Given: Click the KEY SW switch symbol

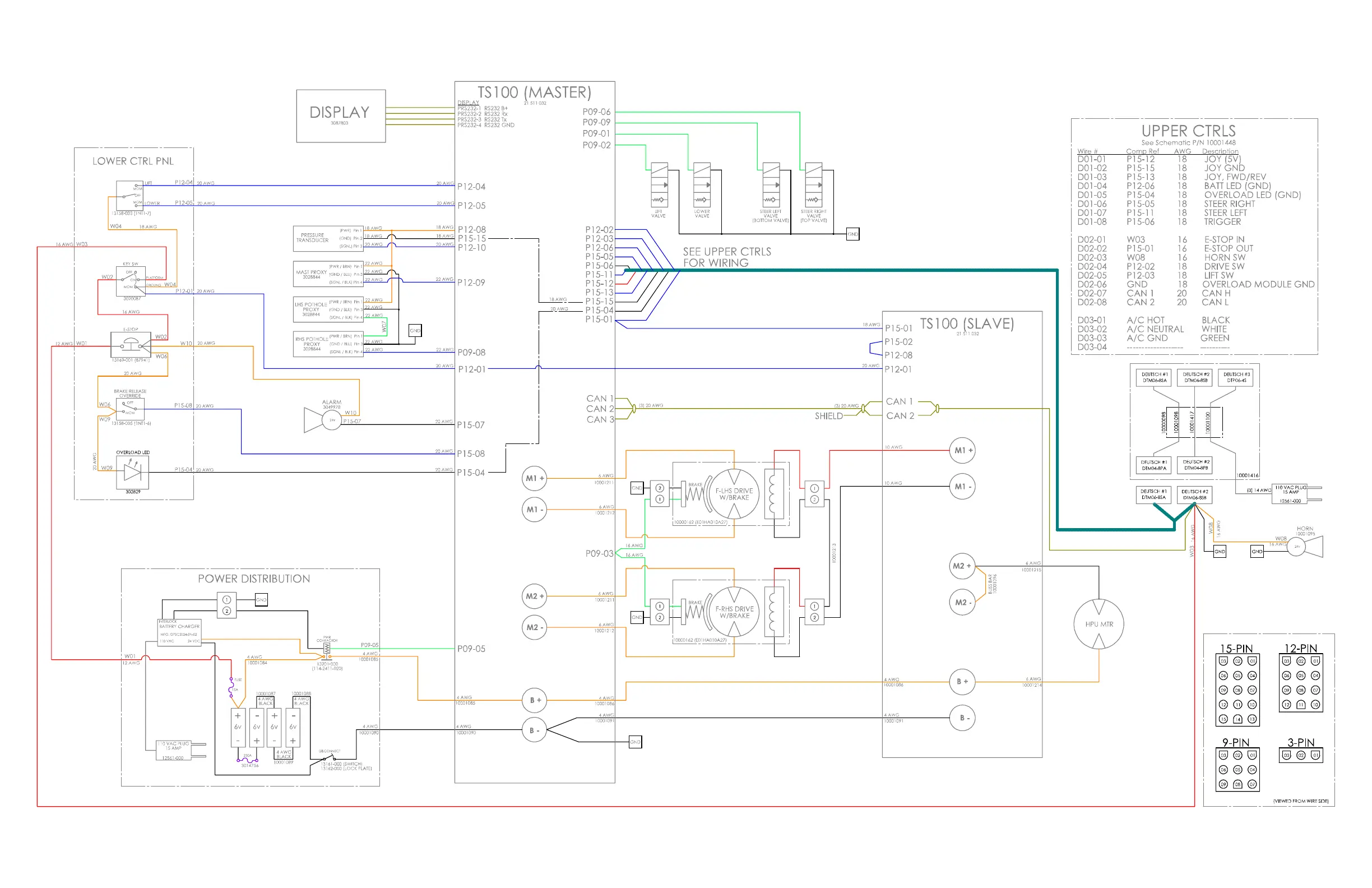Looking at the screenshot, I should coord(130,281).
